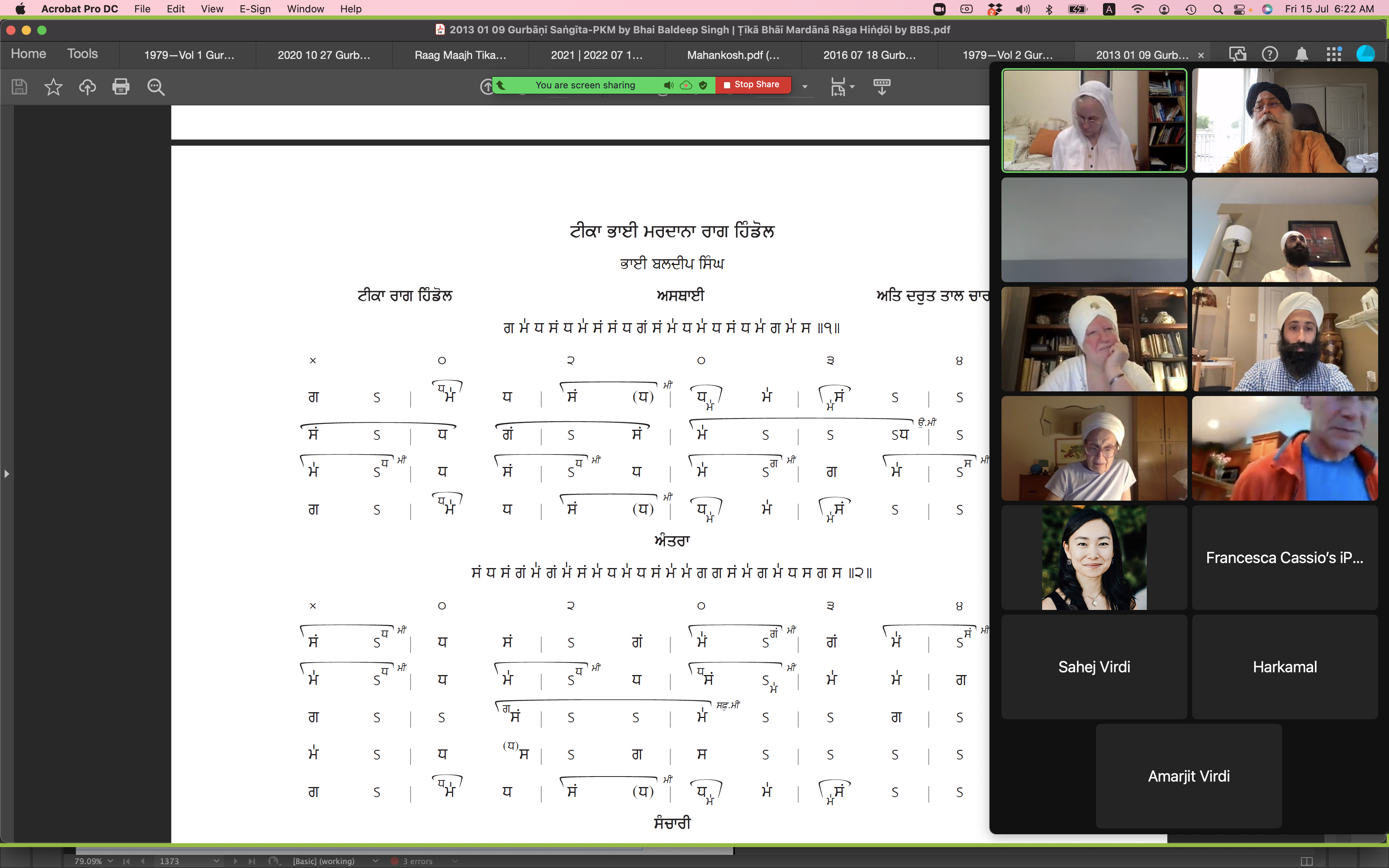Select the Sahej Virdi participant tile
1389x868 pixels.
tap(1093, 666)
